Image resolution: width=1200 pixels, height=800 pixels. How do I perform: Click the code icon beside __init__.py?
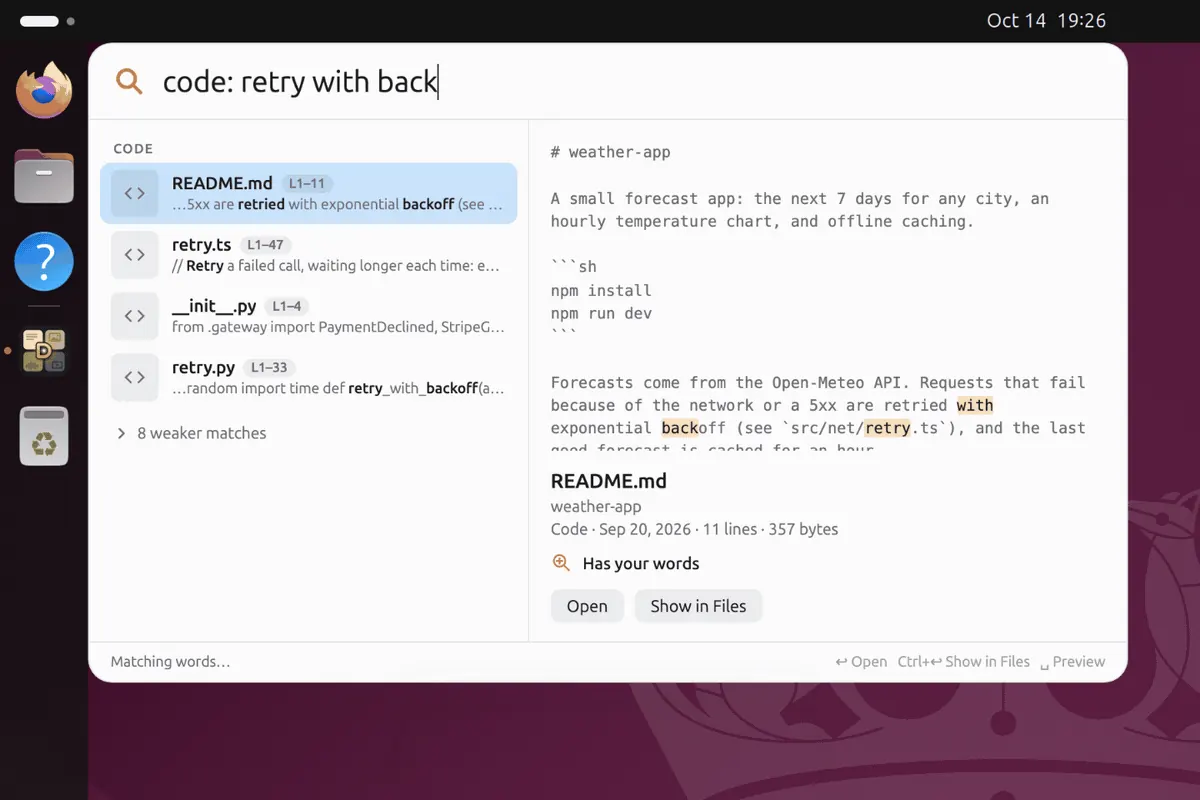(x=134, y=316)
